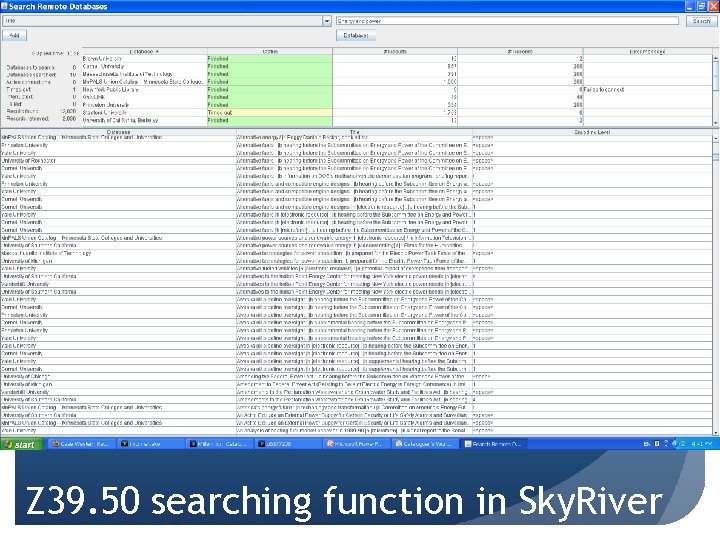Select the New York Public Library row
The image size is (720, 540).
click(x=397, y=90)
